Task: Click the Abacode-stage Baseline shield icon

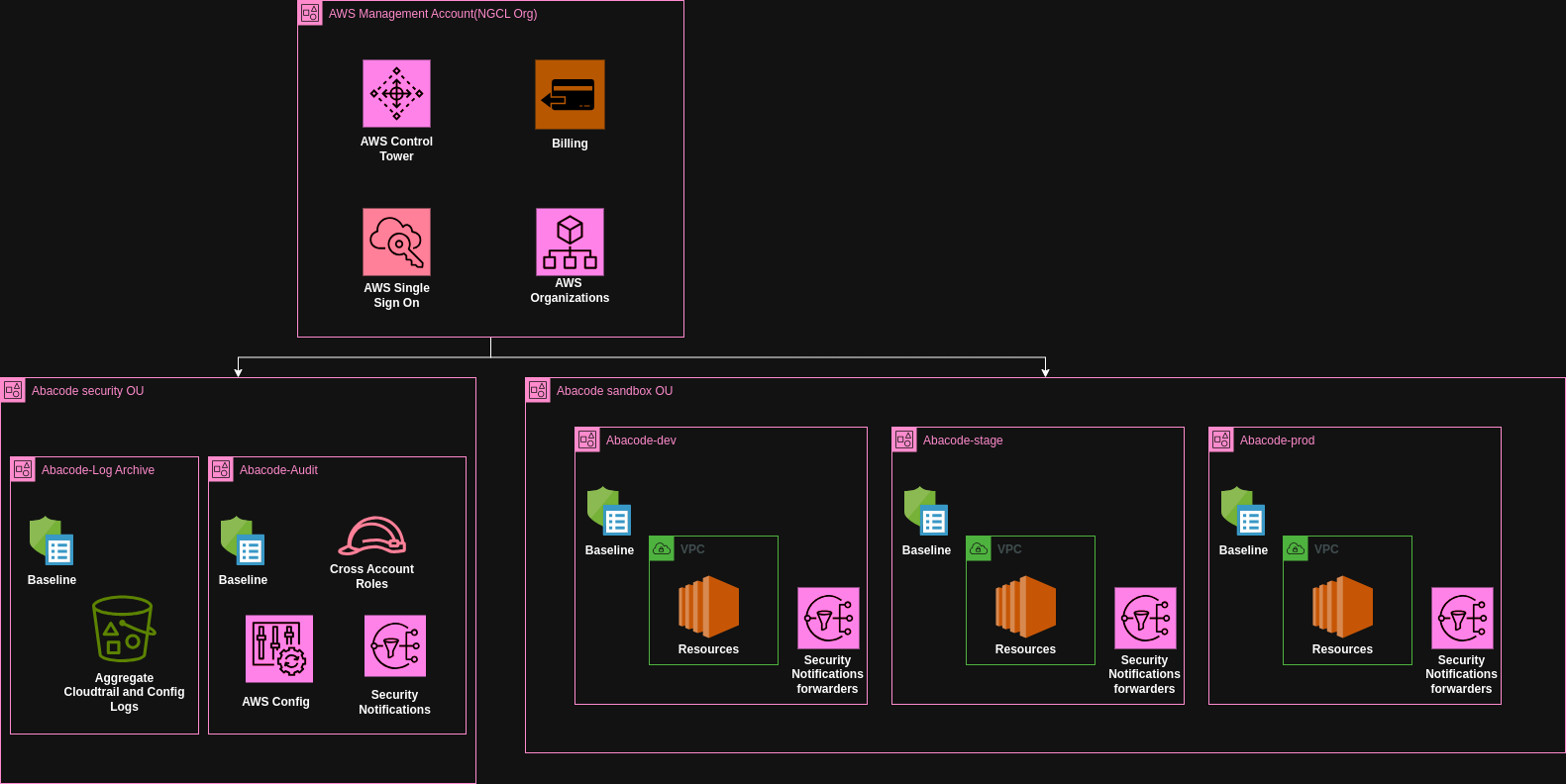Action: click(926, 511)
